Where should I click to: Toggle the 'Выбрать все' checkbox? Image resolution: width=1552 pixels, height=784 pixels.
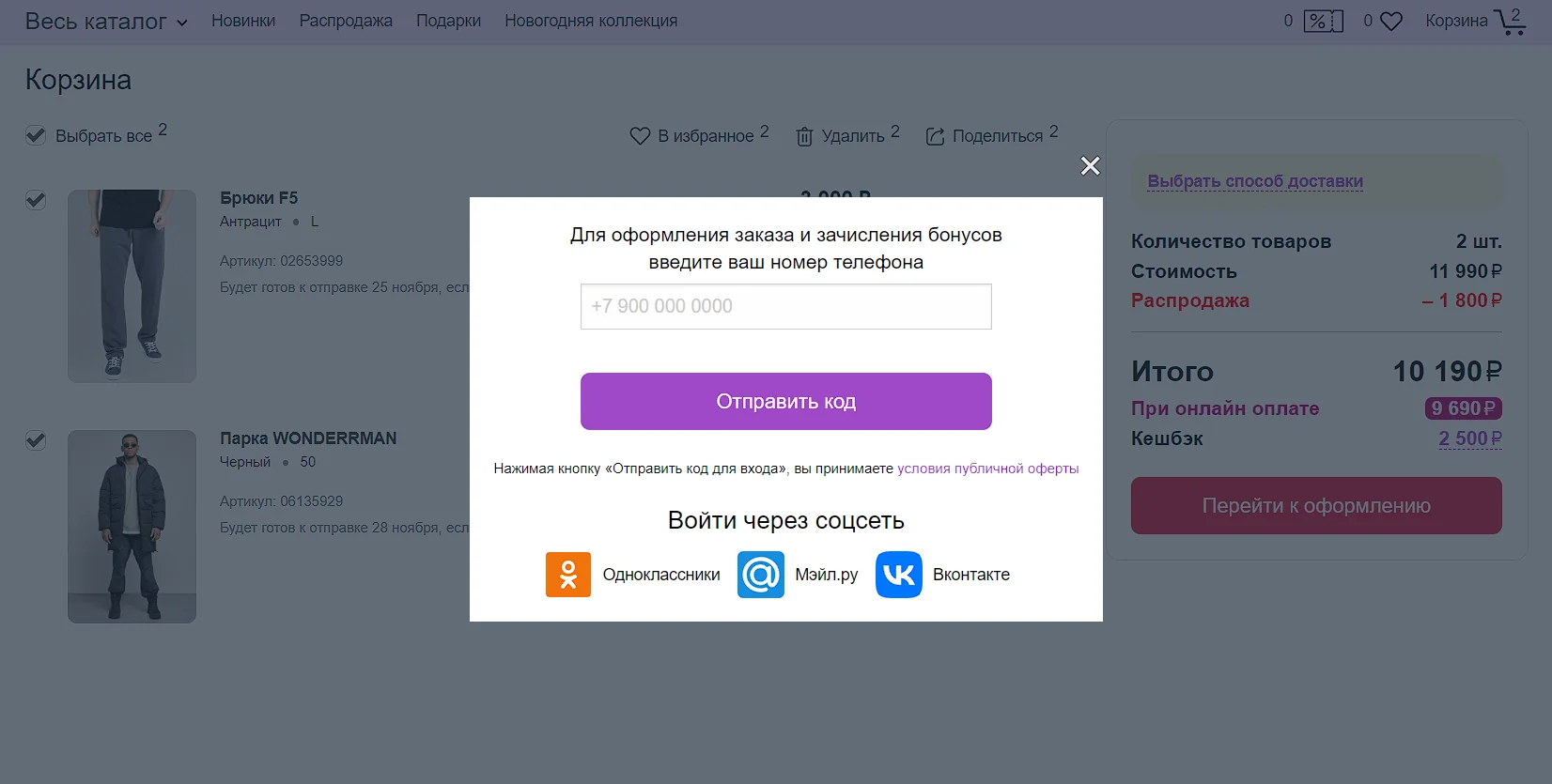pos(36,136)
